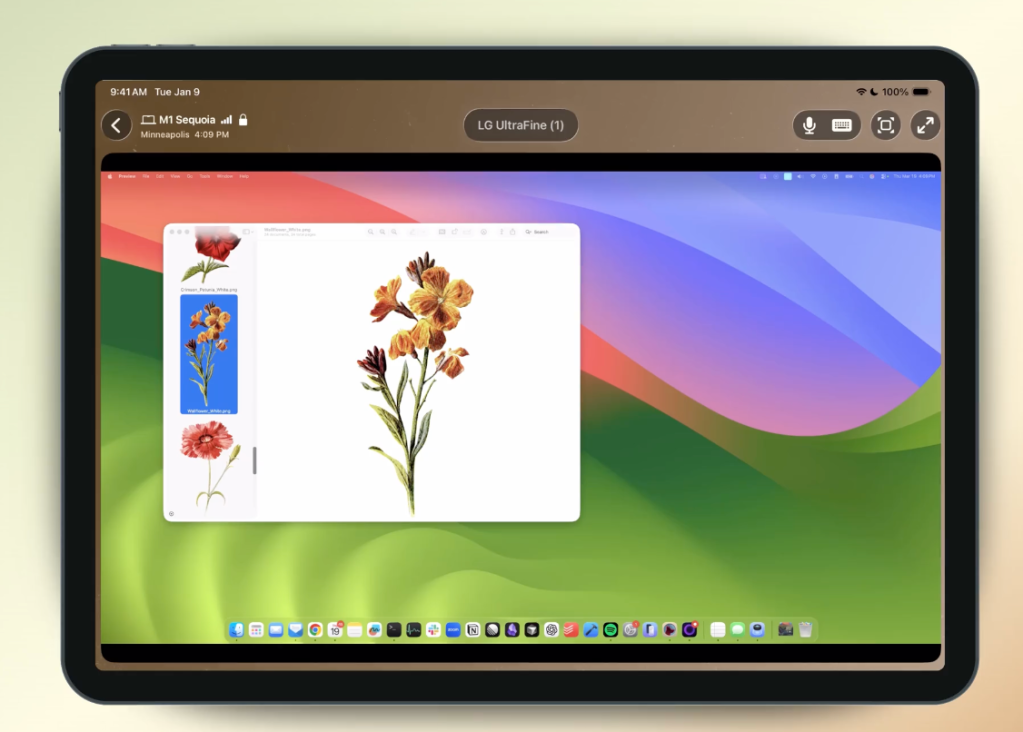Launch Google Chrome from the Dock
This screenshot has width=1023, height=732.
pyautogui.click(x=315, y=630)
